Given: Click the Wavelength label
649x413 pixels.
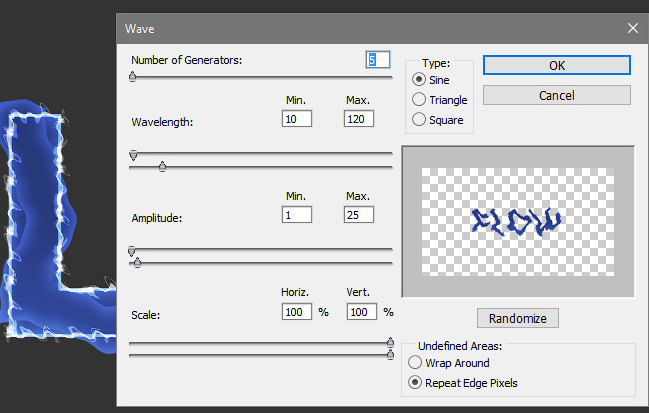Looking at the screenshot, I should [162, 122].
